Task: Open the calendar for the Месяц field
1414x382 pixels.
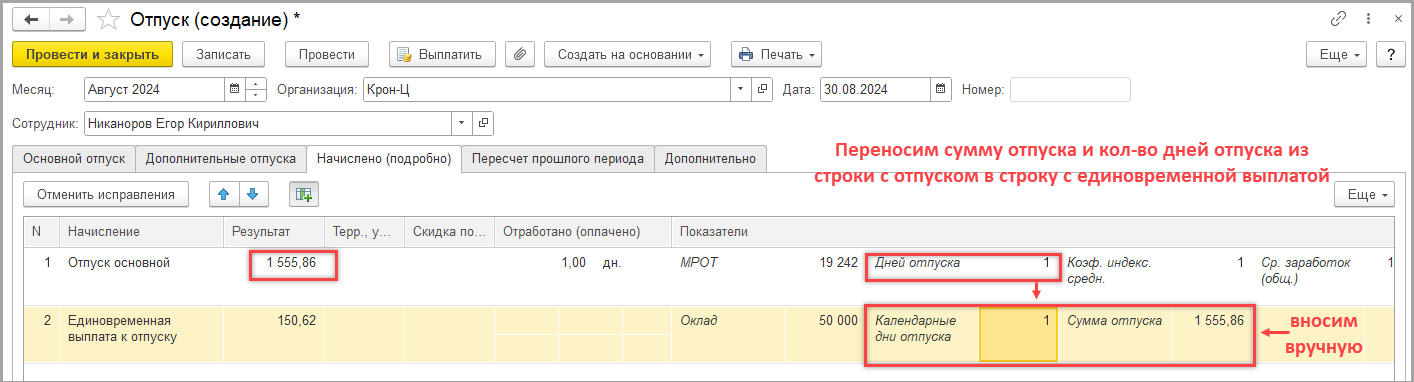Action: point(235,89)
